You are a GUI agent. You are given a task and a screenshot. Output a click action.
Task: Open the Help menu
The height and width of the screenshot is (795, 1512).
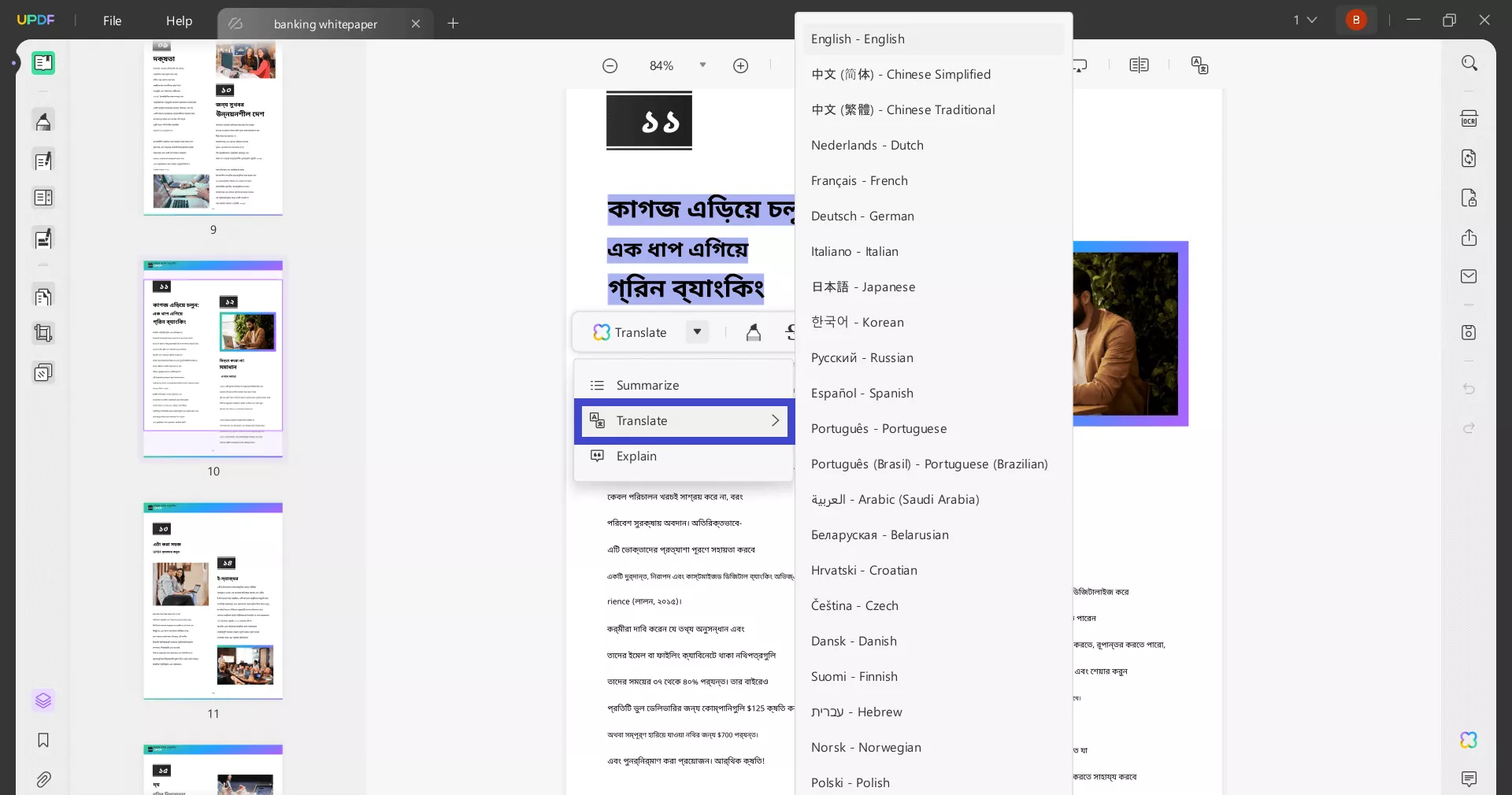[x=179, y=20]
